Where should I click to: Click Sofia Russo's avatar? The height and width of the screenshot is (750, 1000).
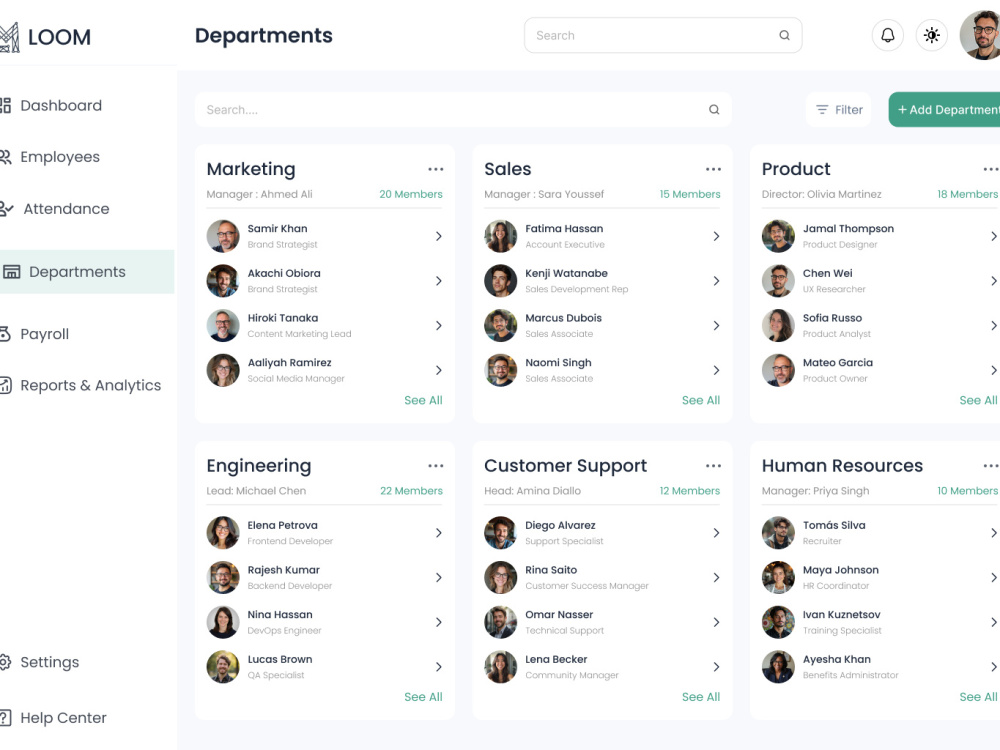click(x=778, y=325)
